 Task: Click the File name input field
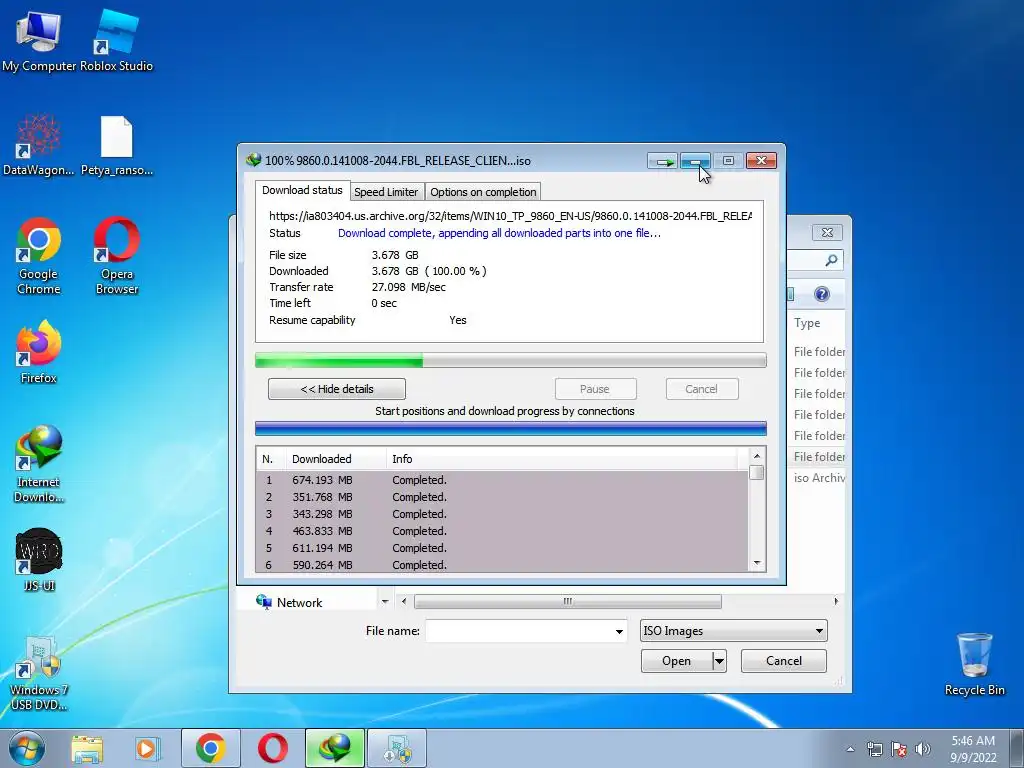tap(520, 632)
